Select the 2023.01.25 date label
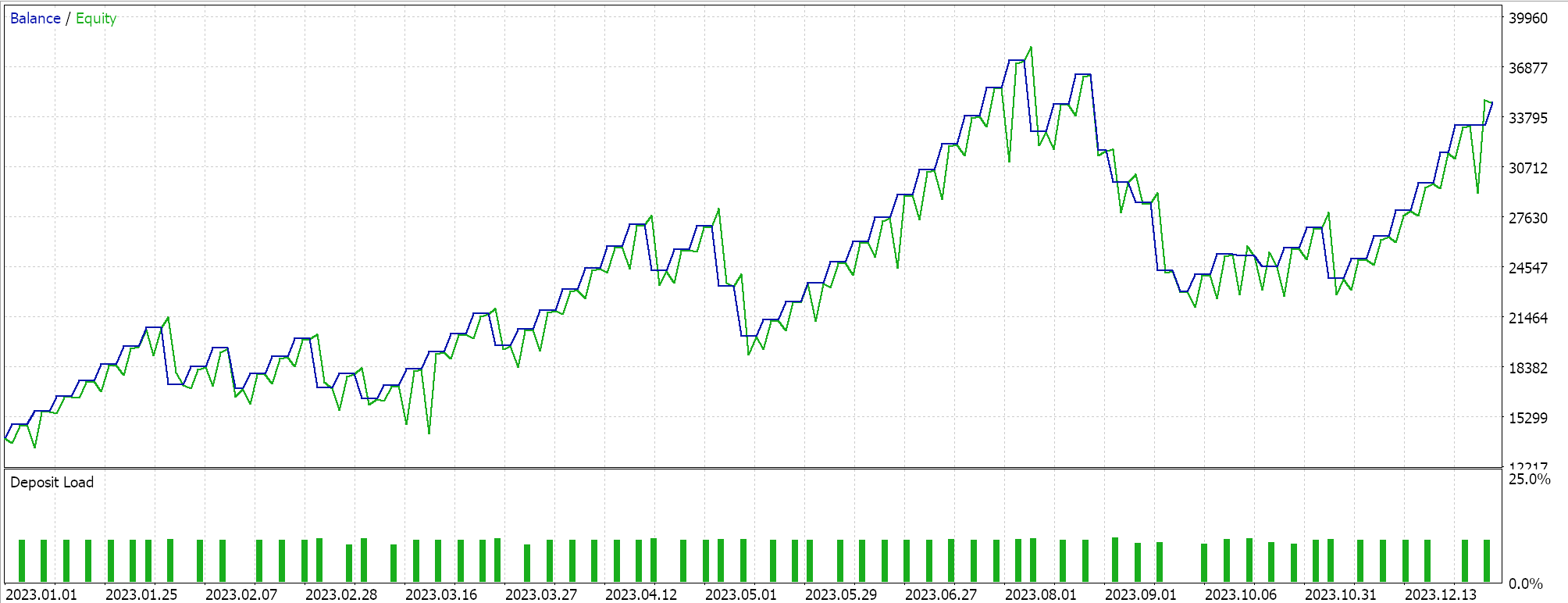The height and width of the screenshot is (603, 1568). click(141, 594)
